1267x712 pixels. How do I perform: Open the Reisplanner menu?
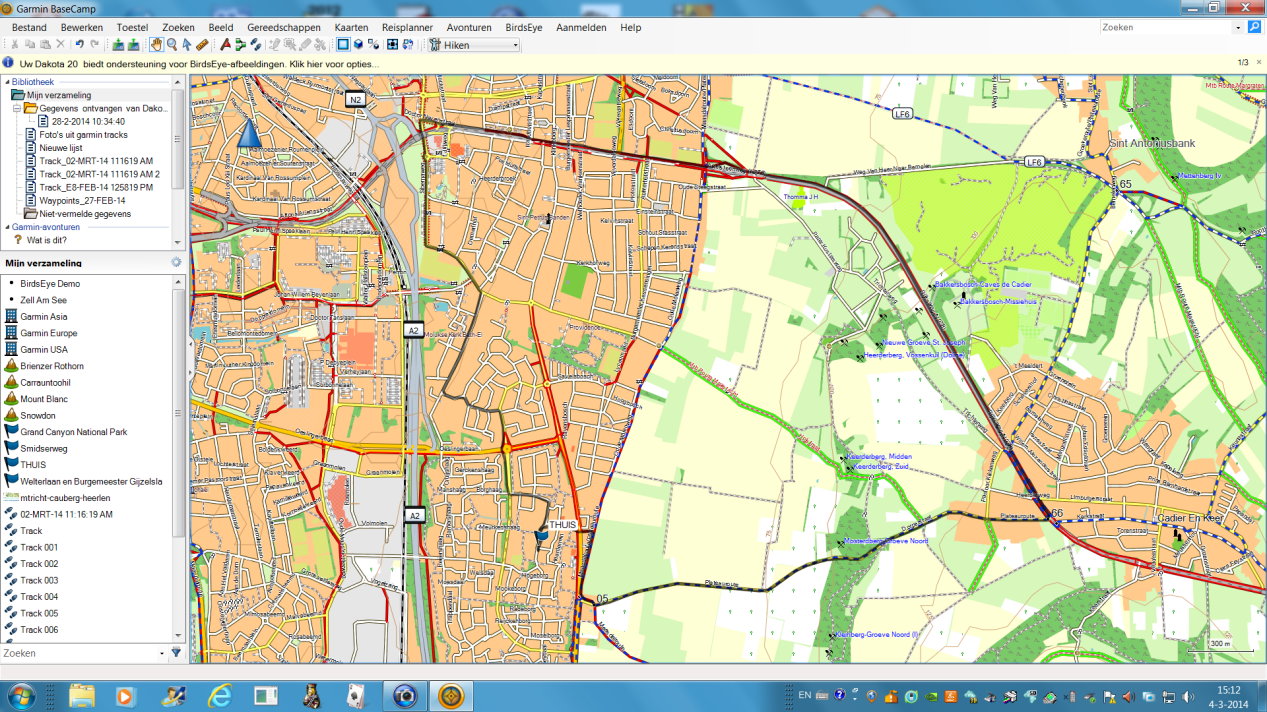(x=407, y=27)
